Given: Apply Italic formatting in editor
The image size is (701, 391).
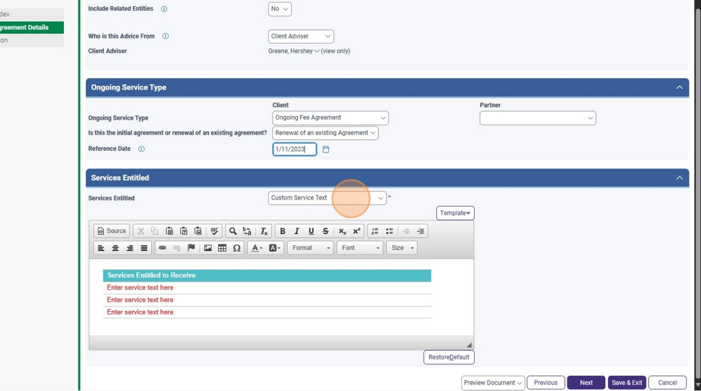Looking at the screenshot, I should (x=296, y=231).
